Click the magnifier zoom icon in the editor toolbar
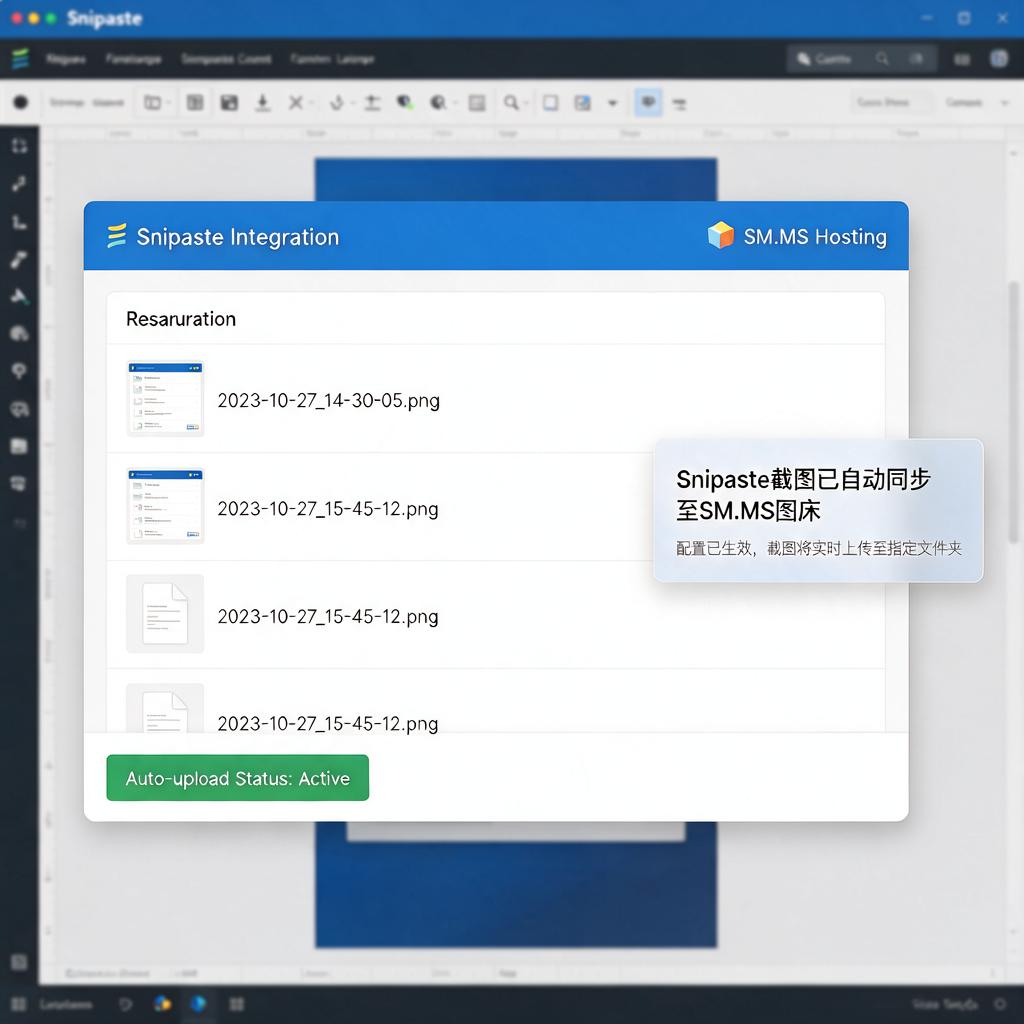The height and width of the screenshot is (1024, 1024). 511,103
